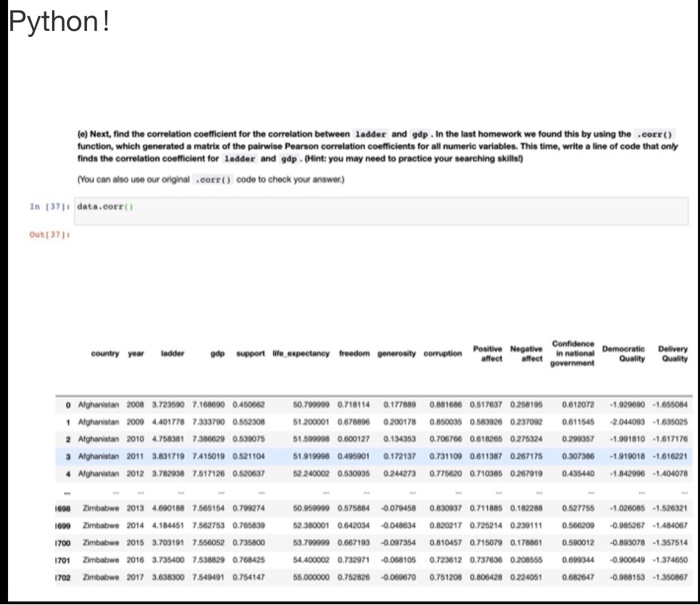The width and height of the screenshot is (700, 605).
Task: Click the 'Democratic Quality' column header
Action: (x=623, y=354)
